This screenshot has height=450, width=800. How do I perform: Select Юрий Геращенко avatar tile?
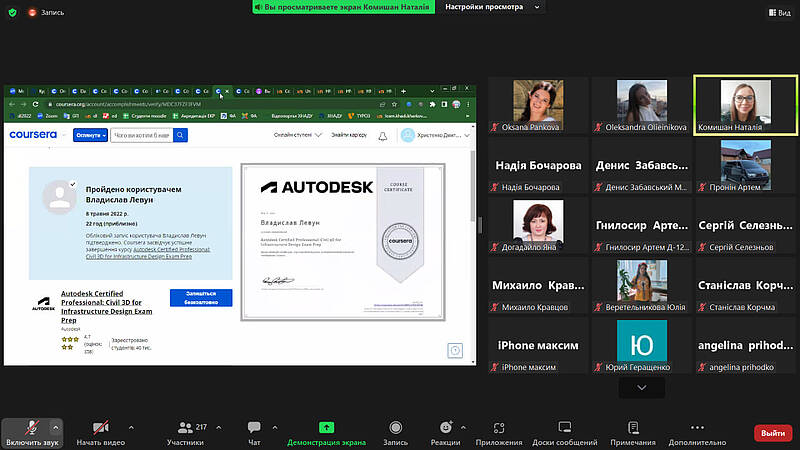click(x=642, y=345)
